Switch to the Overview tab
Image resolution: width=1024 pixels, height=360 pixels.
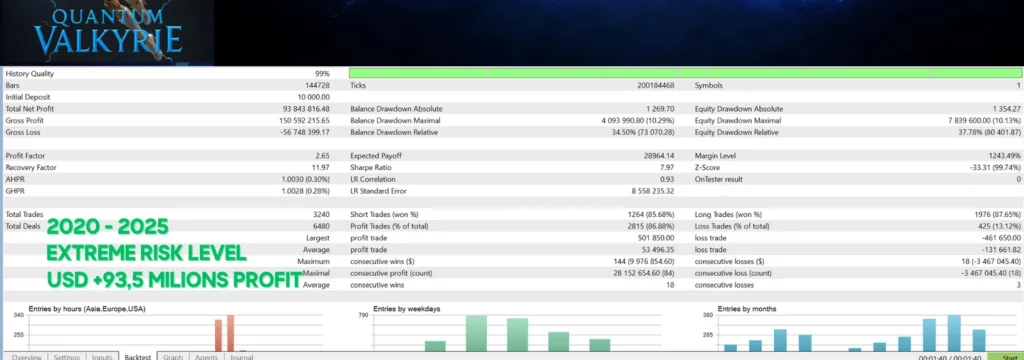(x=26, y=357)
